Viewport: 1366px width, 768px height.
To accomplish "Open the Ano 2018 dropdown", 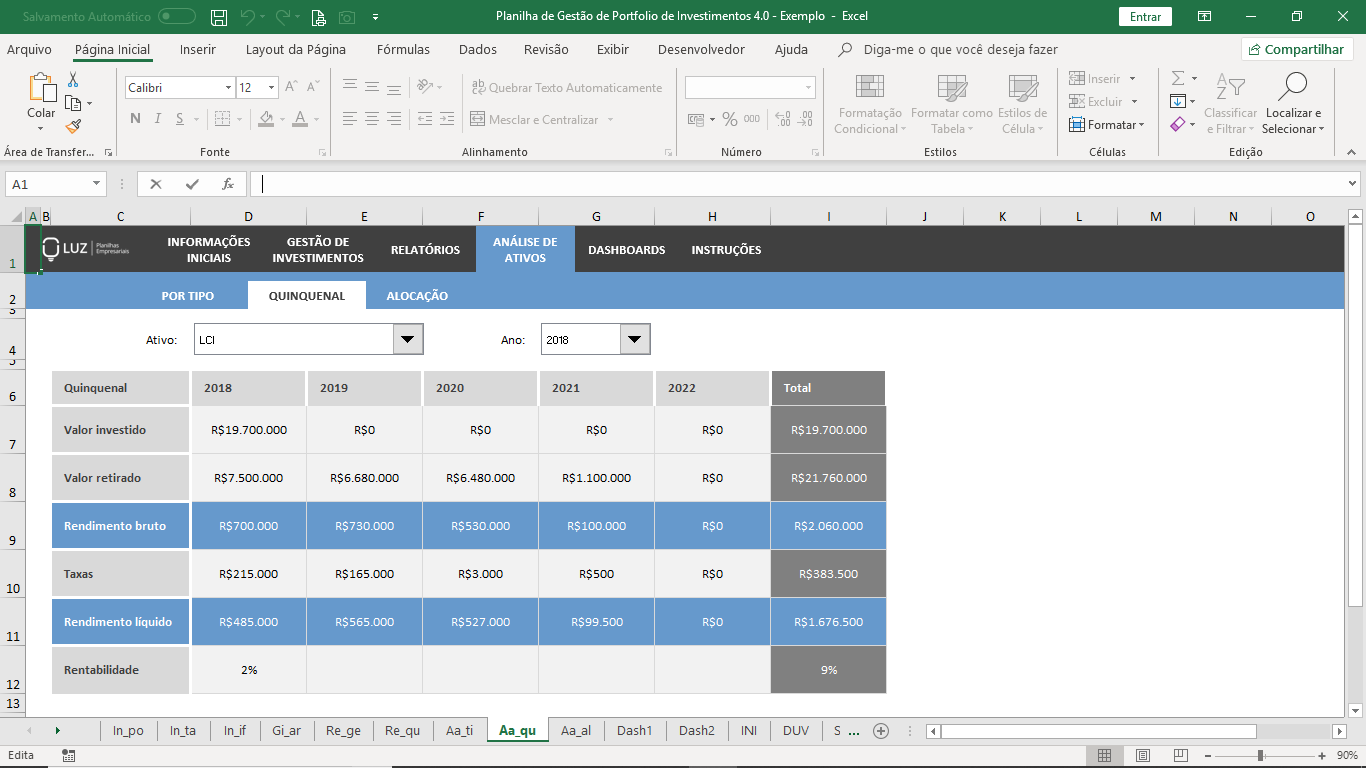I will [634, 340].
